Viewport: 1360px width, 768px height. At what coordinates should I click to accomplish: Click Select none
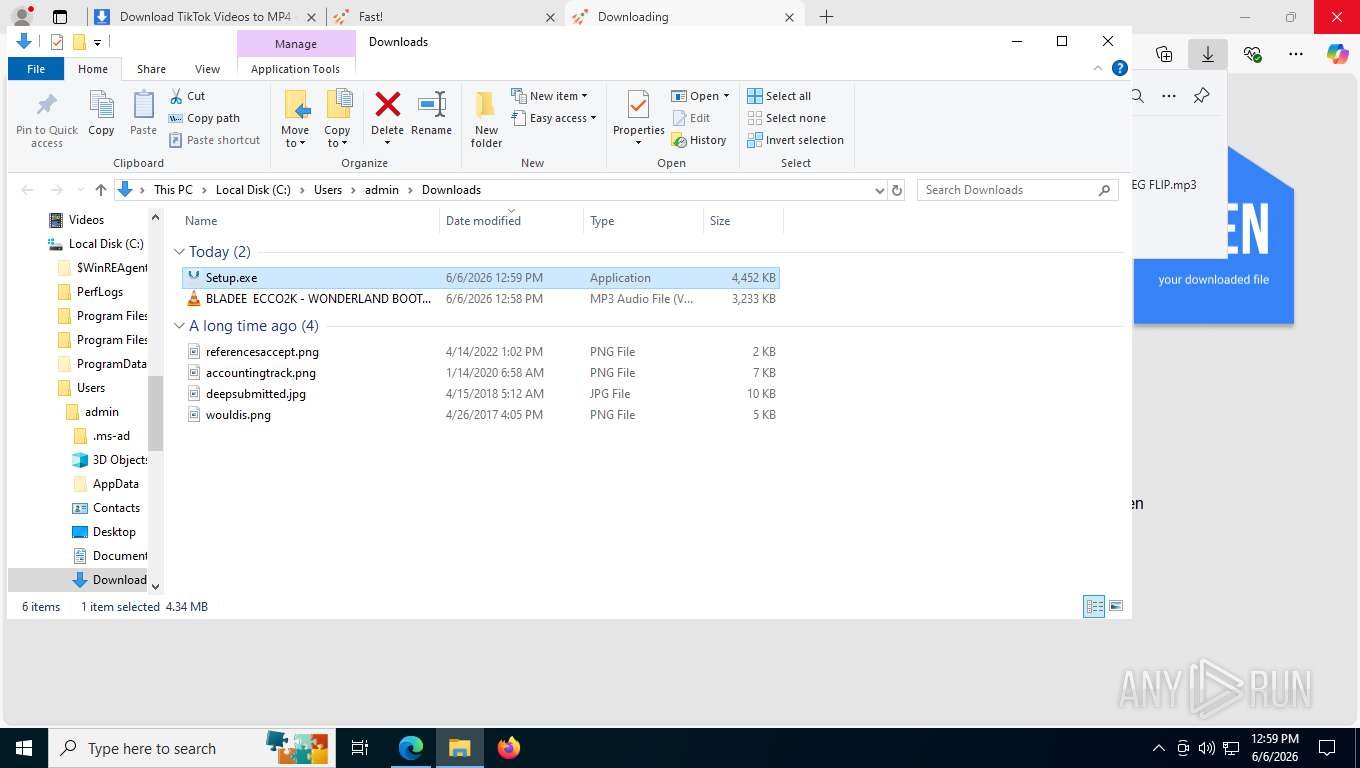click(x=786, y=118)
